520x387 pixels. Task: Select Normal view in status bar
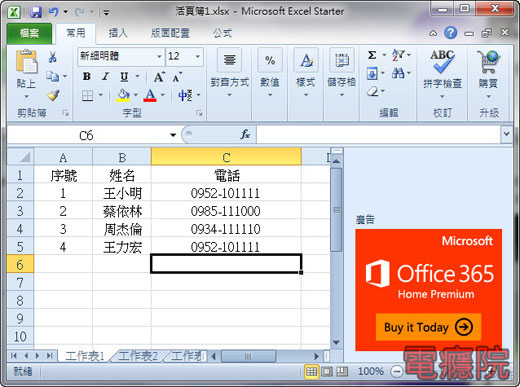point(311,371)
